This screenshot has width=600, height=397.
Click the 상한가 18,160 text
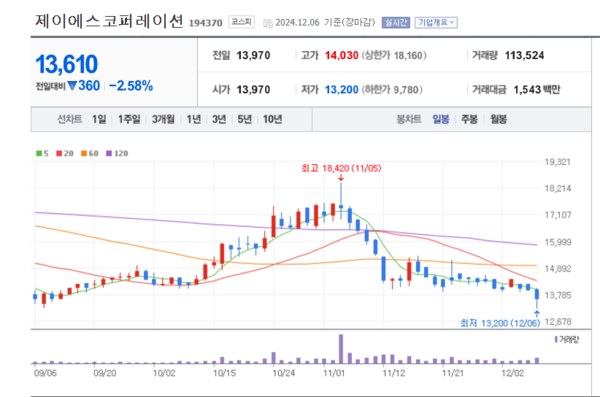tap(394, 56)
